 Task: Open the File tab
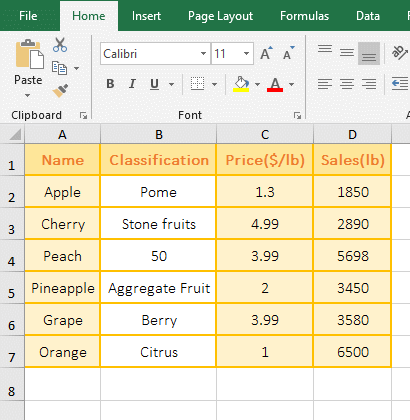(x=28, y=16)
